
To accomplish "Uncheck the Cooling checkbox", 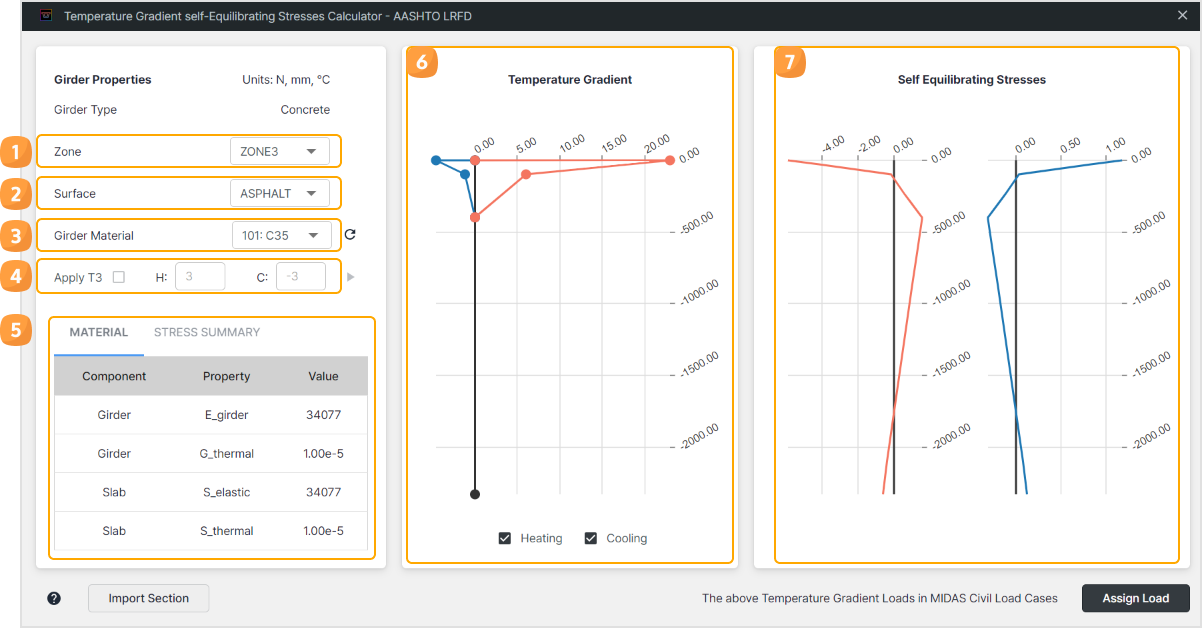I will [x=589, y=538].
